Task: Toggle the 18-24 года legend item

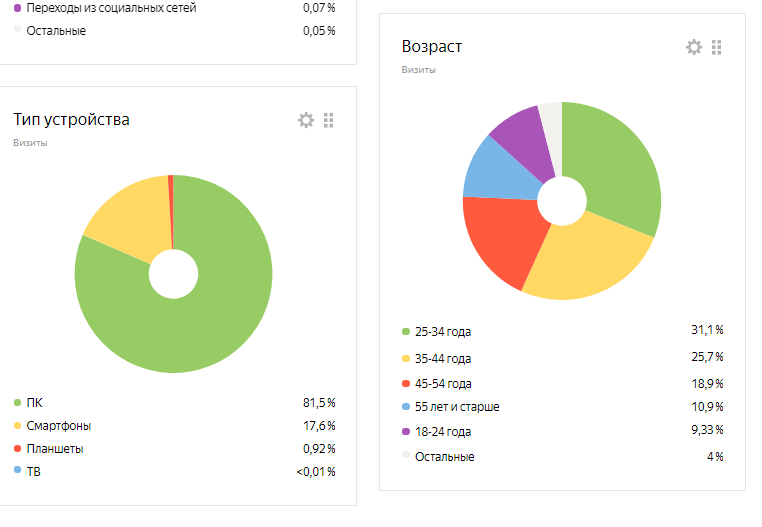Action: [x=443, y=432]
